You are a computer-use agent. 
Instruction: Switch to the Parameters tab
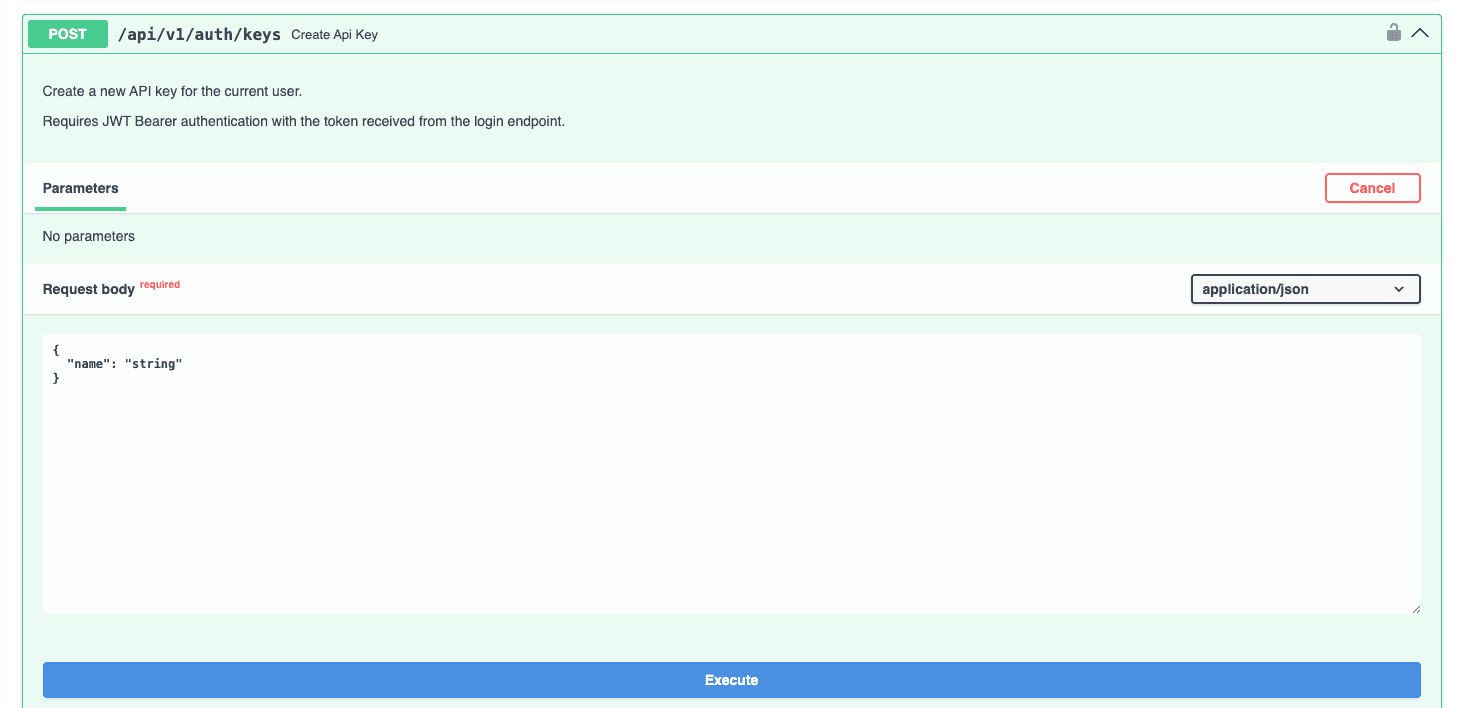(80, 188)
